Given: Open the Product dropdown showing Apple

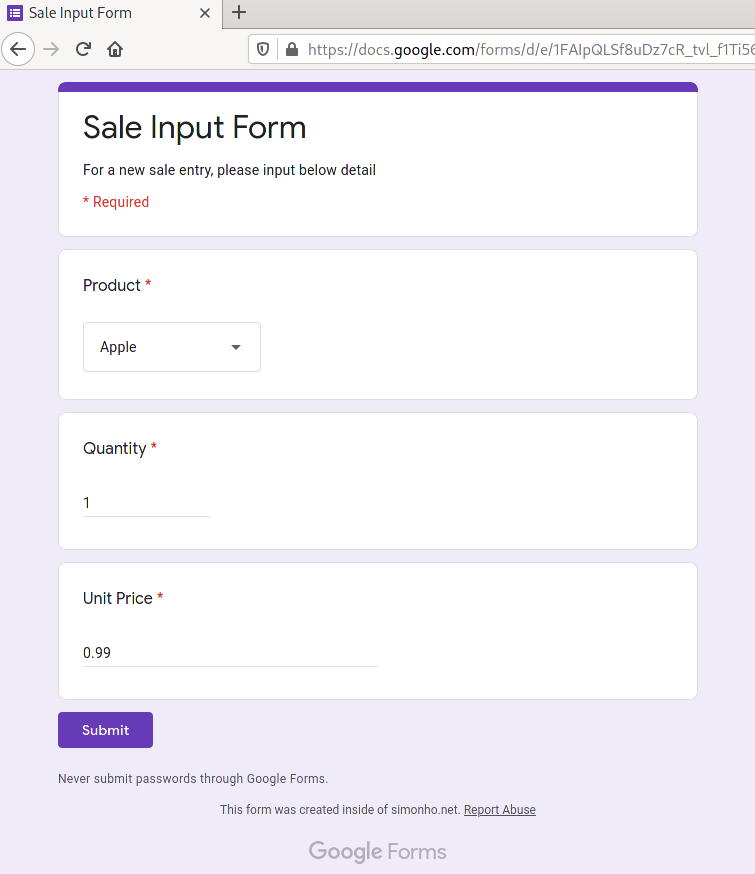Looking at the screenshot, I should 171,347.
